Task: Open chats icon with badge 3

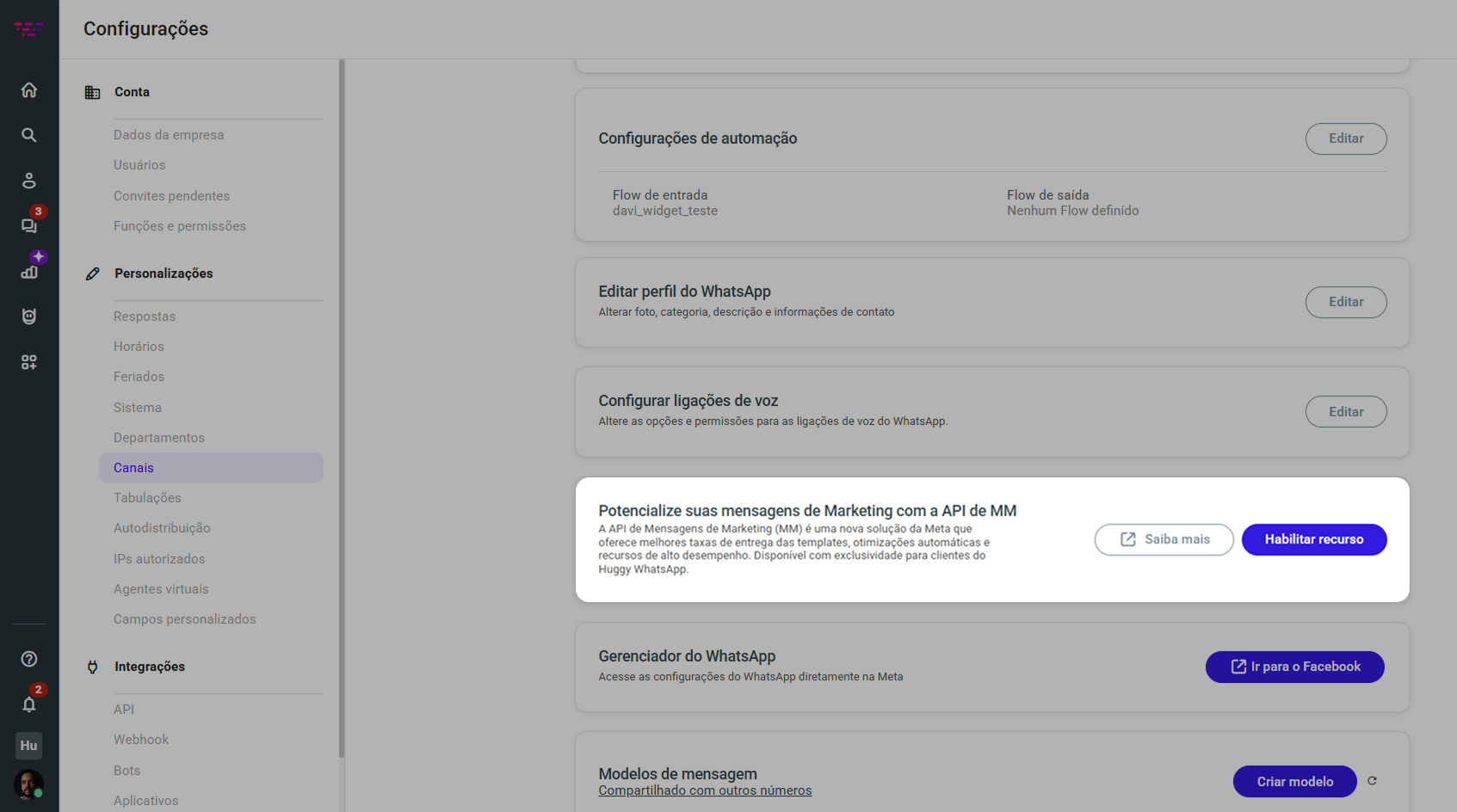Action: [x=29, y=225]
